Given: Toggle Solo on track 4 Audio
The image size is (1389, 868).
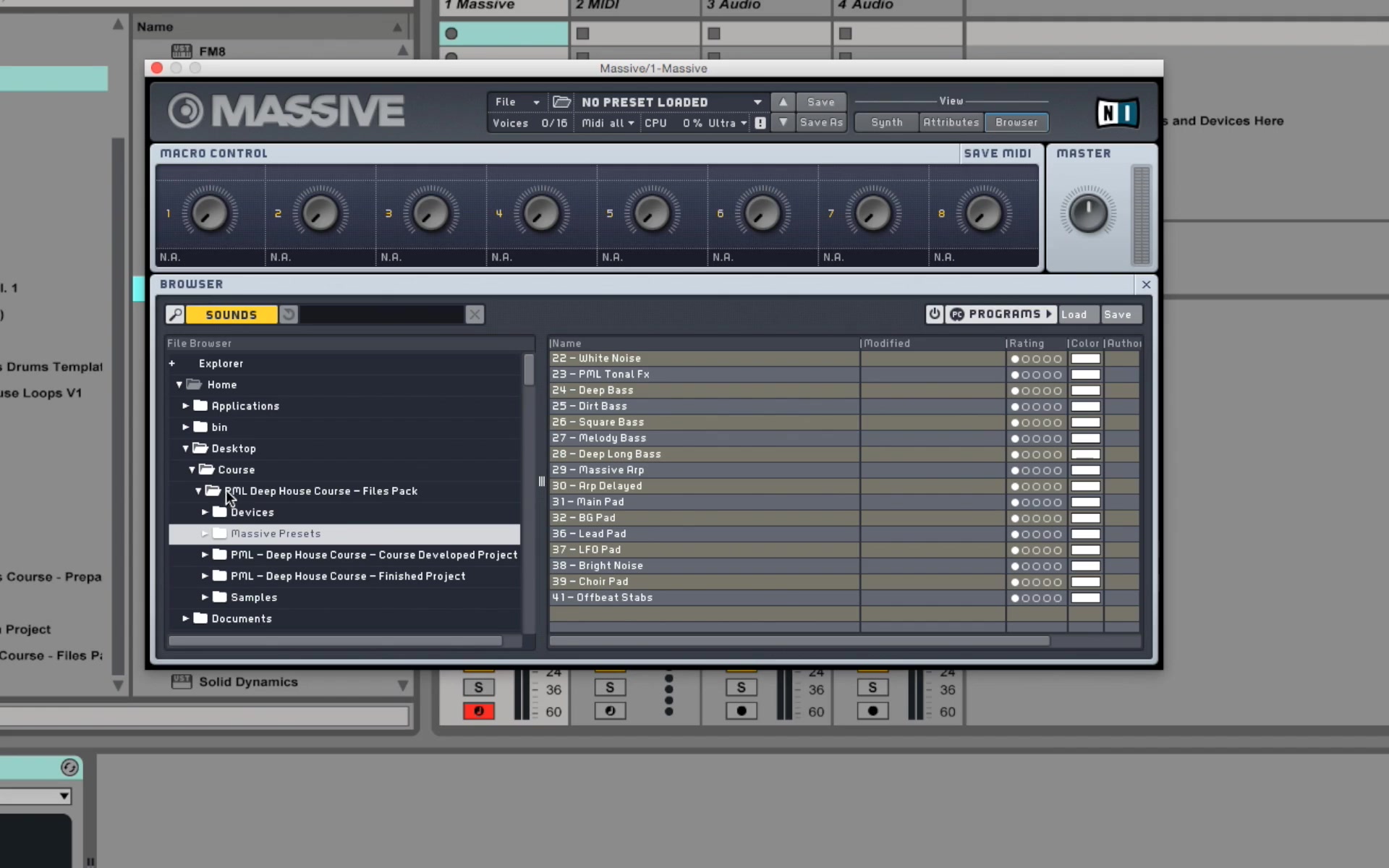Looking at the screenshot, I should 872,687.
